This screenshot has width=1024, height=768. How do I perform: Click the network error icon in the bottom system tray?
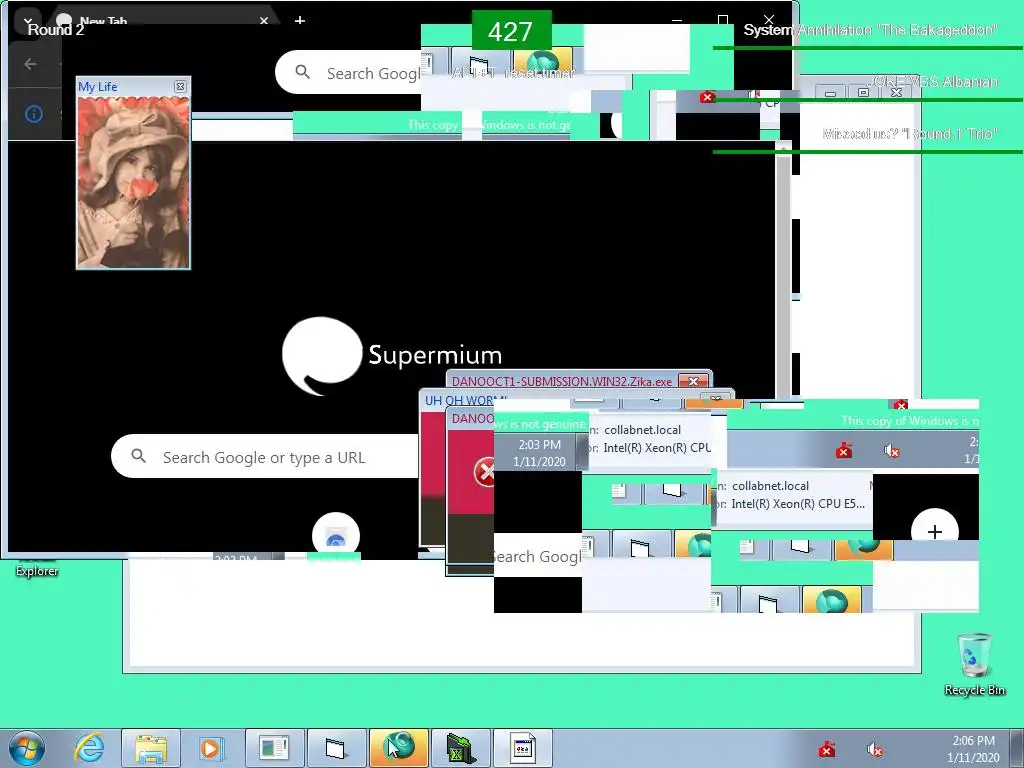(827, 749)
